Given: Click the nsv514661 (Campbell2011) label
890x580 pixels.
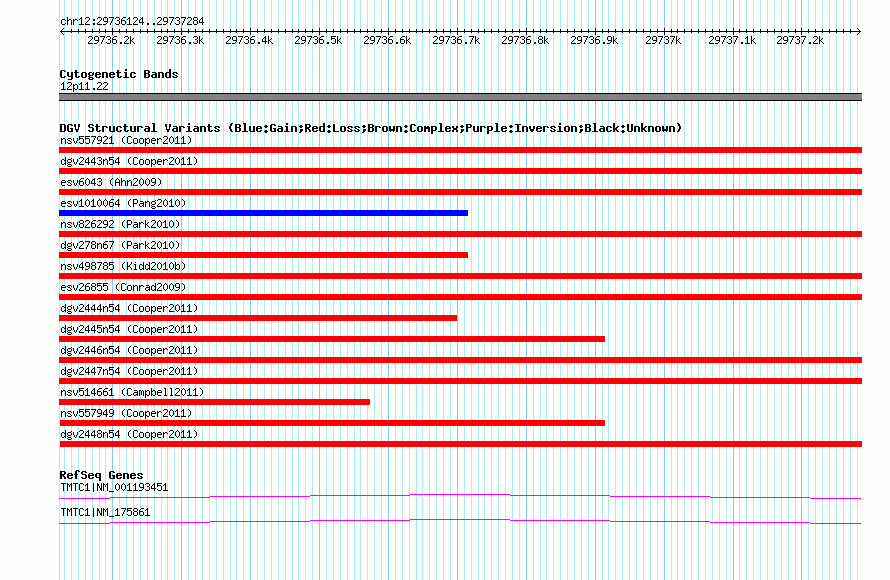Looking at the screenshot, I should 132,392.
